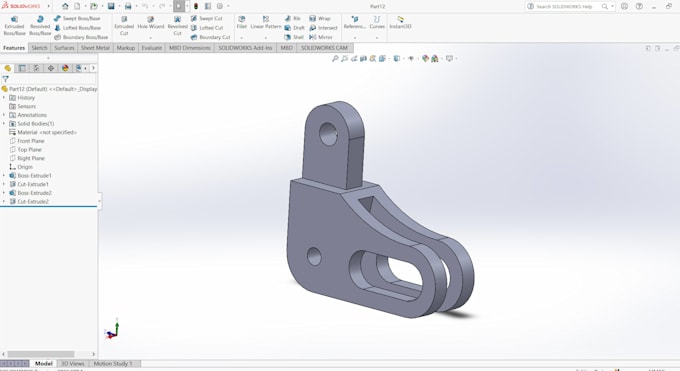Open the Motion Study 1 tab
This screenshot has width=680, height=371.
click(113, 364)
